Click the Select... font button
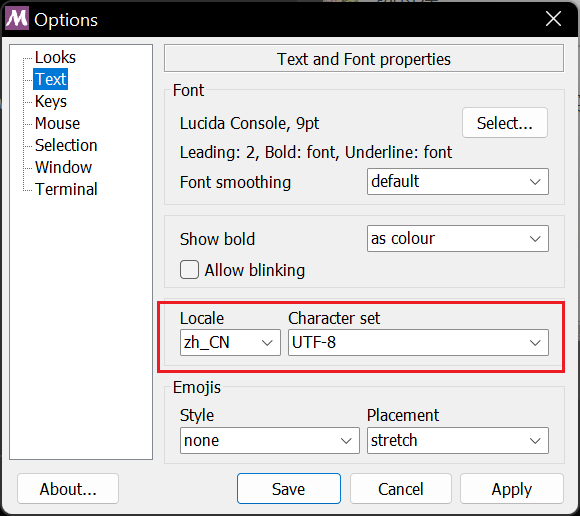This screenshot has width=580, height=516. pos(505,123)
